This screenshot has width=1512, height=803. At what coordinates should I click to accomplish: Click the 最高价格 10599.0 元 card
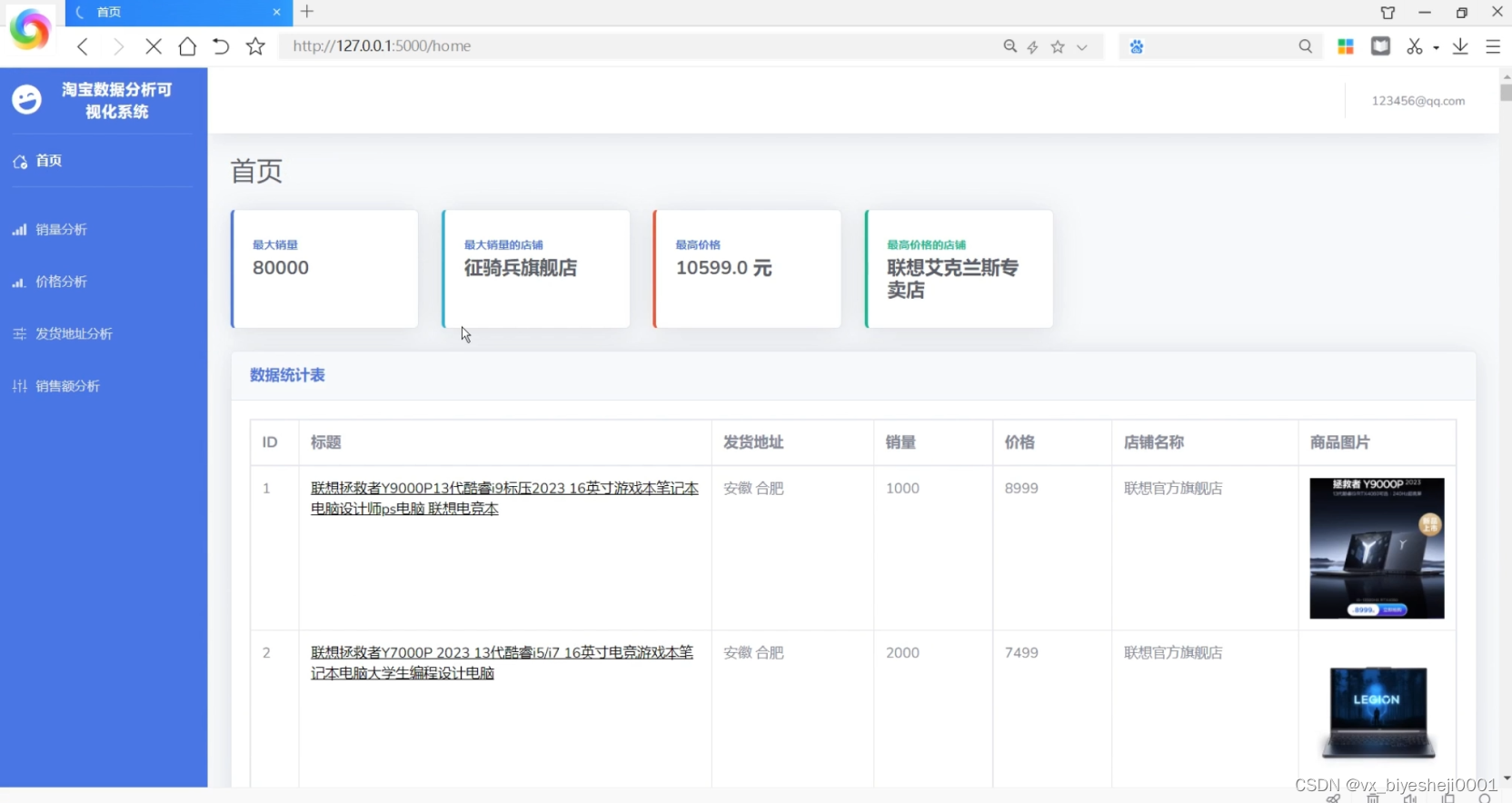pos(747,269)
